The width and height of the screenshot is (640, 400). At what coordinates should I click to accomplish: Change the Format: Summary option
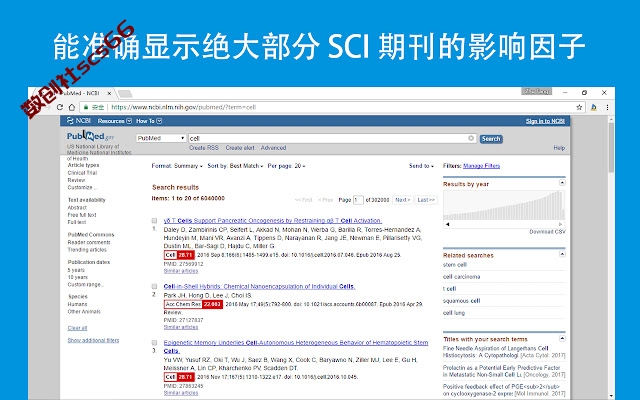177,166
